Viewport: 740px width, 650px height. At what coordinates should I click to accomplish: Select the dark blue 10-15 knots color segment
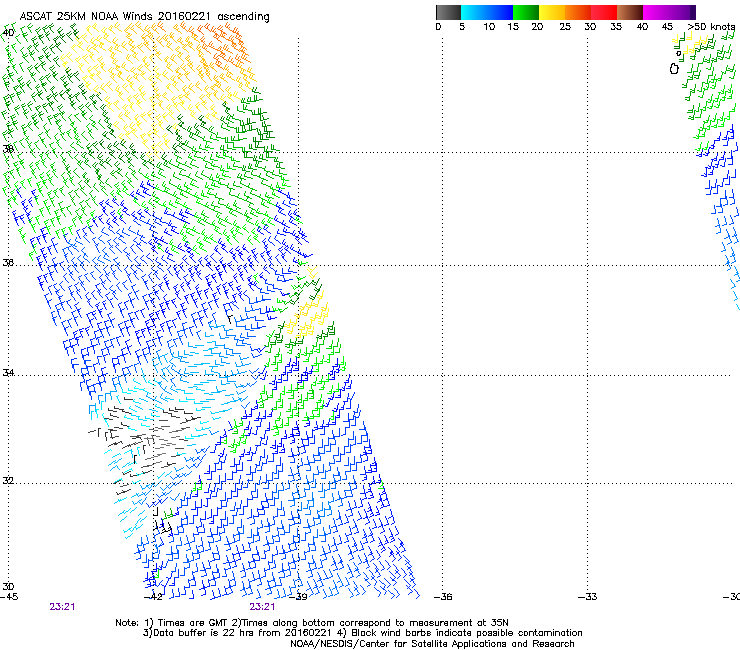point(500,12)
